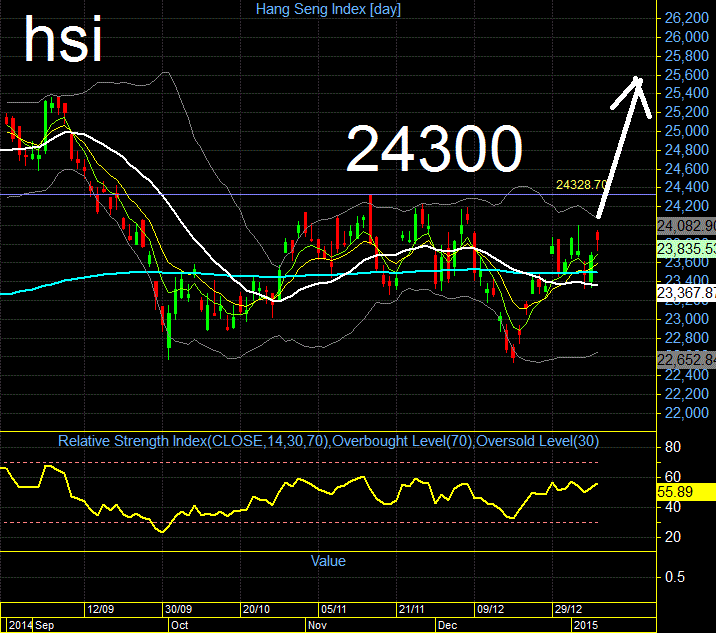Click the 09/12 date label
Image resolution: width=716 pixels, height=633 pixels.
[490, 609]
